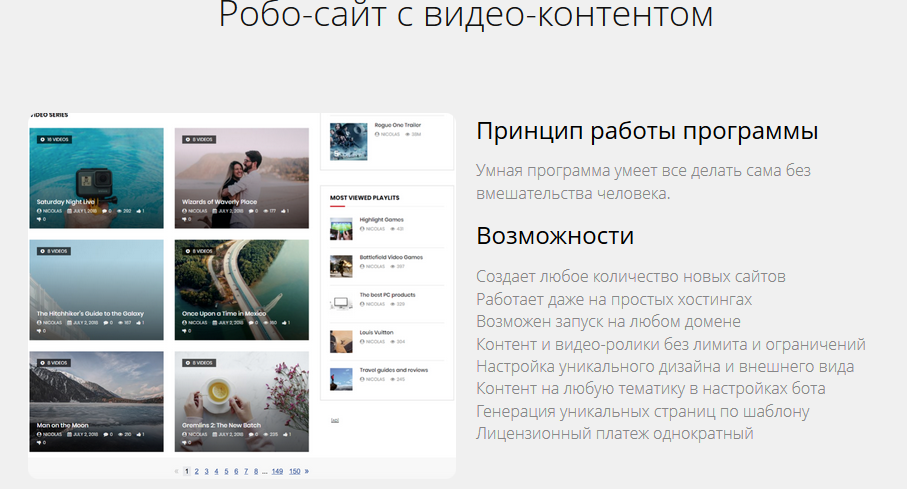Click the 16 VIDEOS badge on Saturday Night Live
Viewport: 907px width, 489px height.
[x=53, y=140]
